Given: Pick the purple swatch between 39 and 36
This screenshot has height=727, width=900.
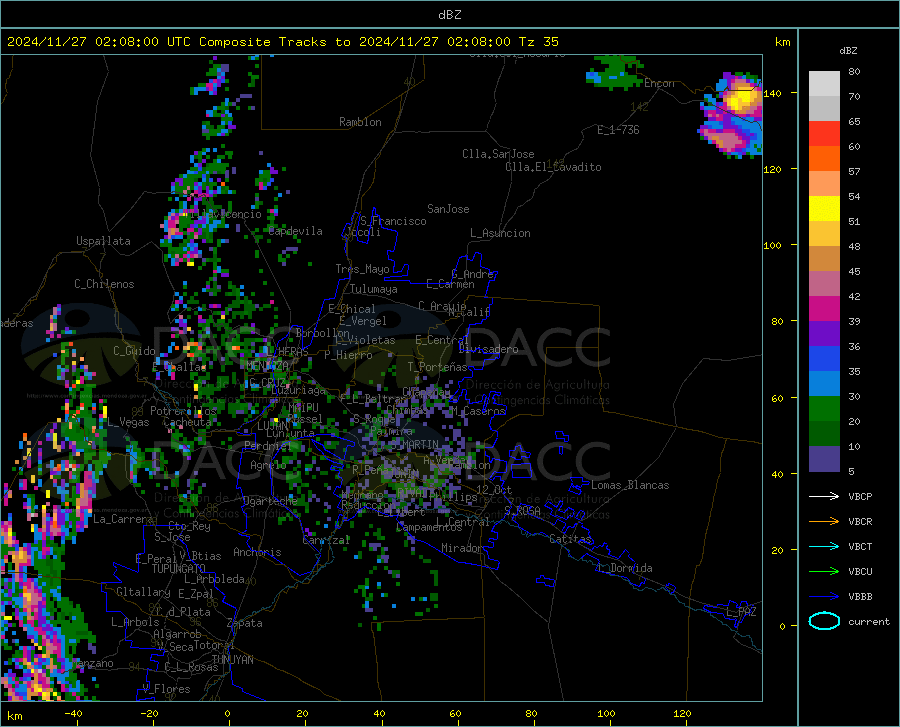Looking at the screenshot, I should [x=824, y=334].
